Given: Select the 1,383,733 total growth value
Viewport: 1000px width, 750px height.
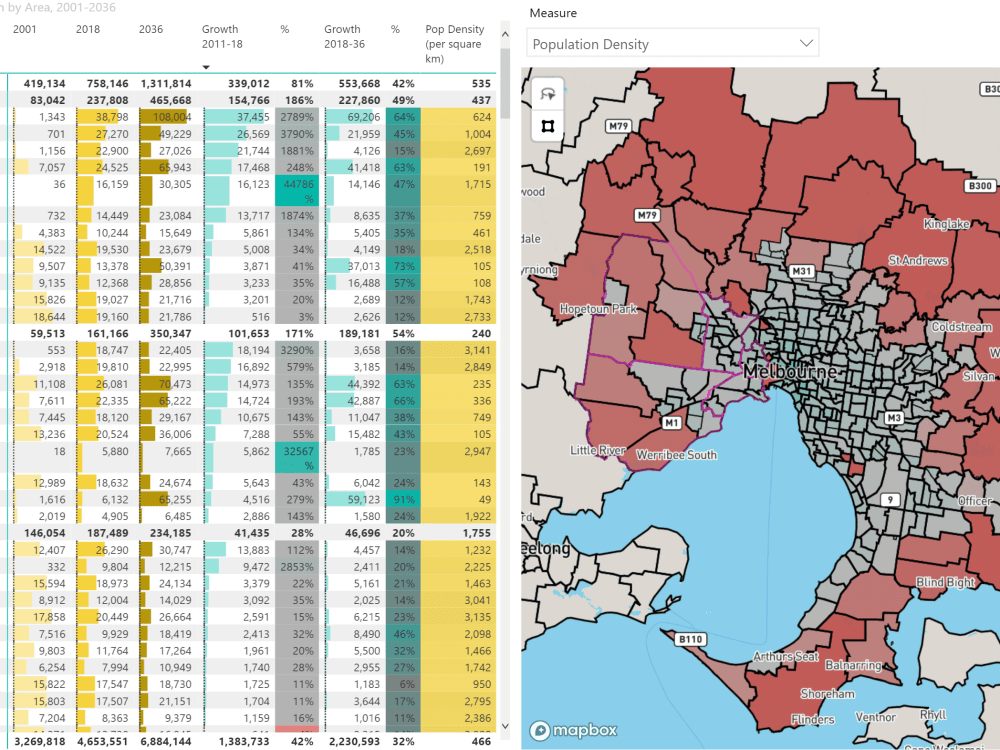Looking at the screenshot, I should (244, 741).
